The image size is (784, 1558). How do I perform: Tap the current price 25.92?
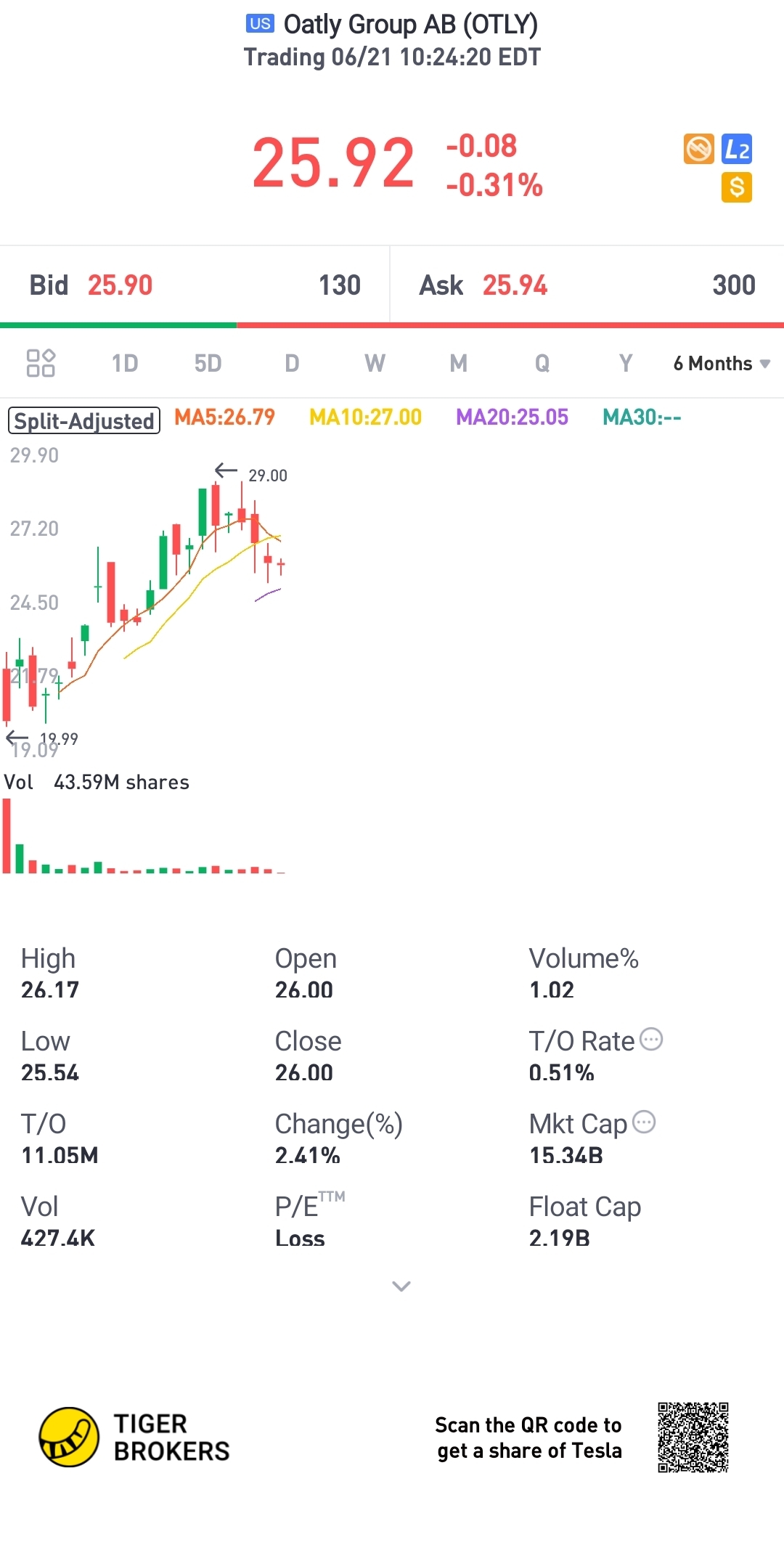tap(333, 163)
